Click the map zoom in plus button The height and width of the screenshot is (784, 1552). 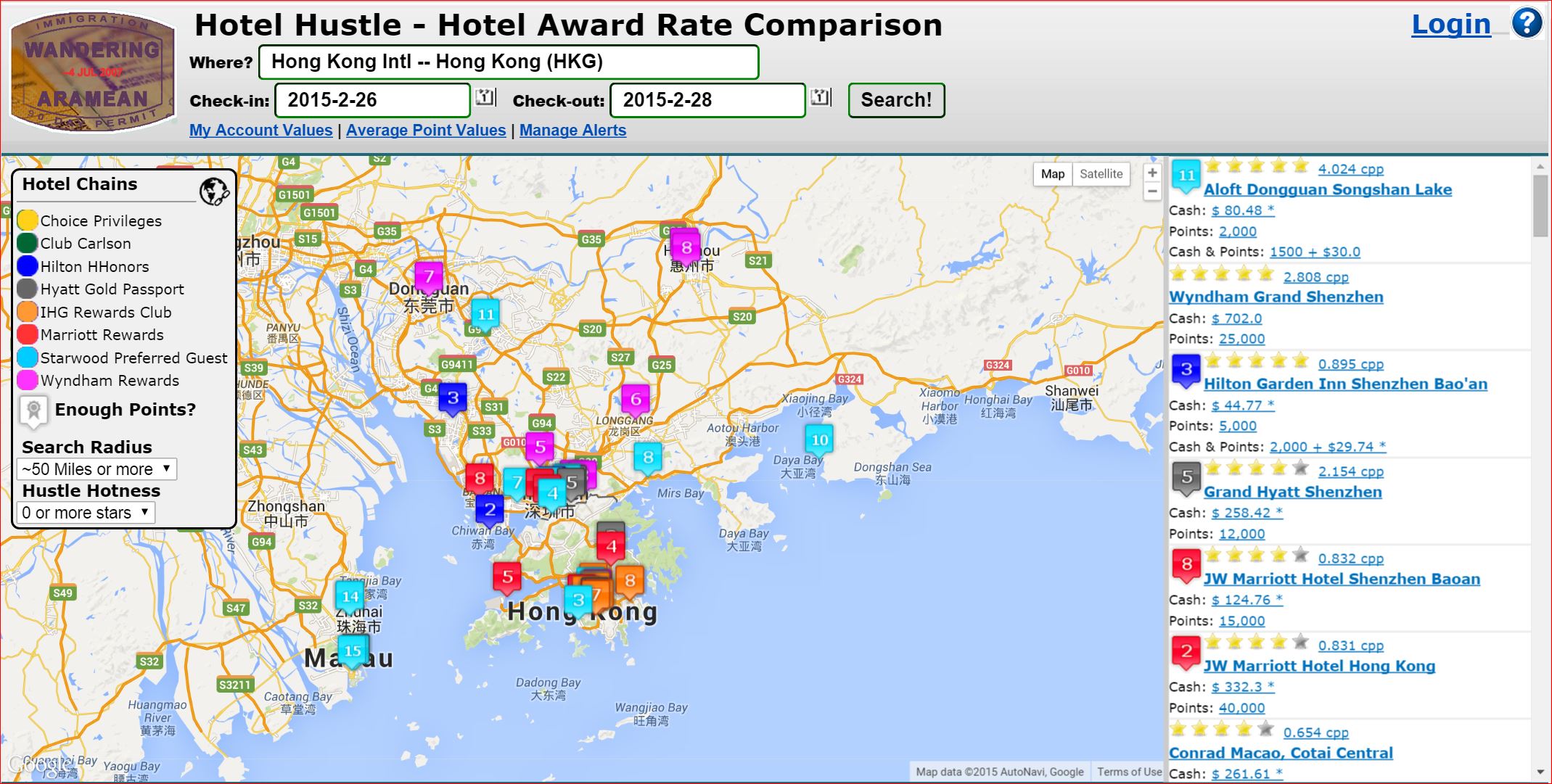(x=1152, y=173)
